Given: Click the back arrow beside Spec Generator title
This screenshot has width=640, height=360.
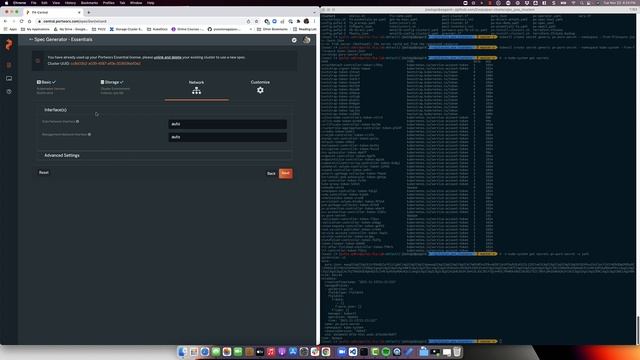Looking at the screenshot, I should point(31,40).
